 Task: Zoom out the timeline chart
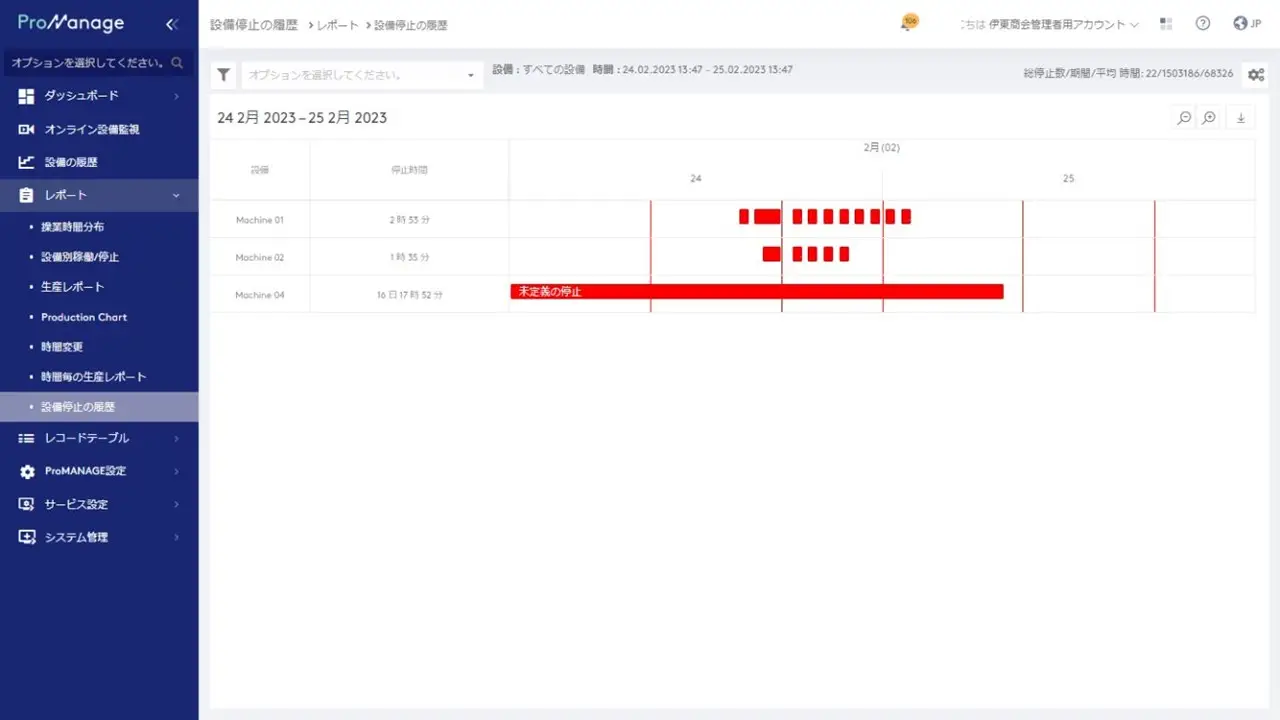1184,118
